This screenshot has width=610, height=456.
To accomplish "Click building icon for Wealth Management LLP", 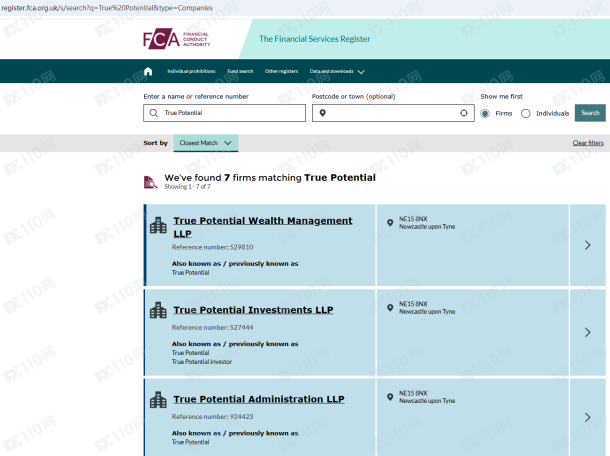I will pyautogui.click(x=158, y=225).
